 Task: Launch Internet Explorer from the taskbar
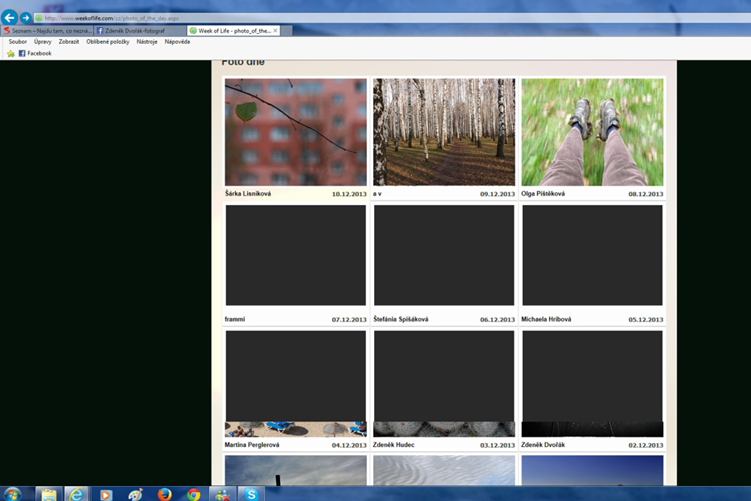76,494
